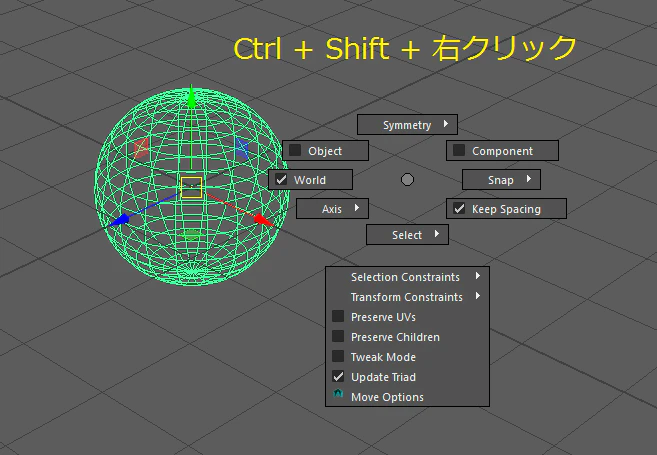Screen dimensions: 657x455
Task: Click the green plane handle on manipulator
Action: [x=192, y=235]
